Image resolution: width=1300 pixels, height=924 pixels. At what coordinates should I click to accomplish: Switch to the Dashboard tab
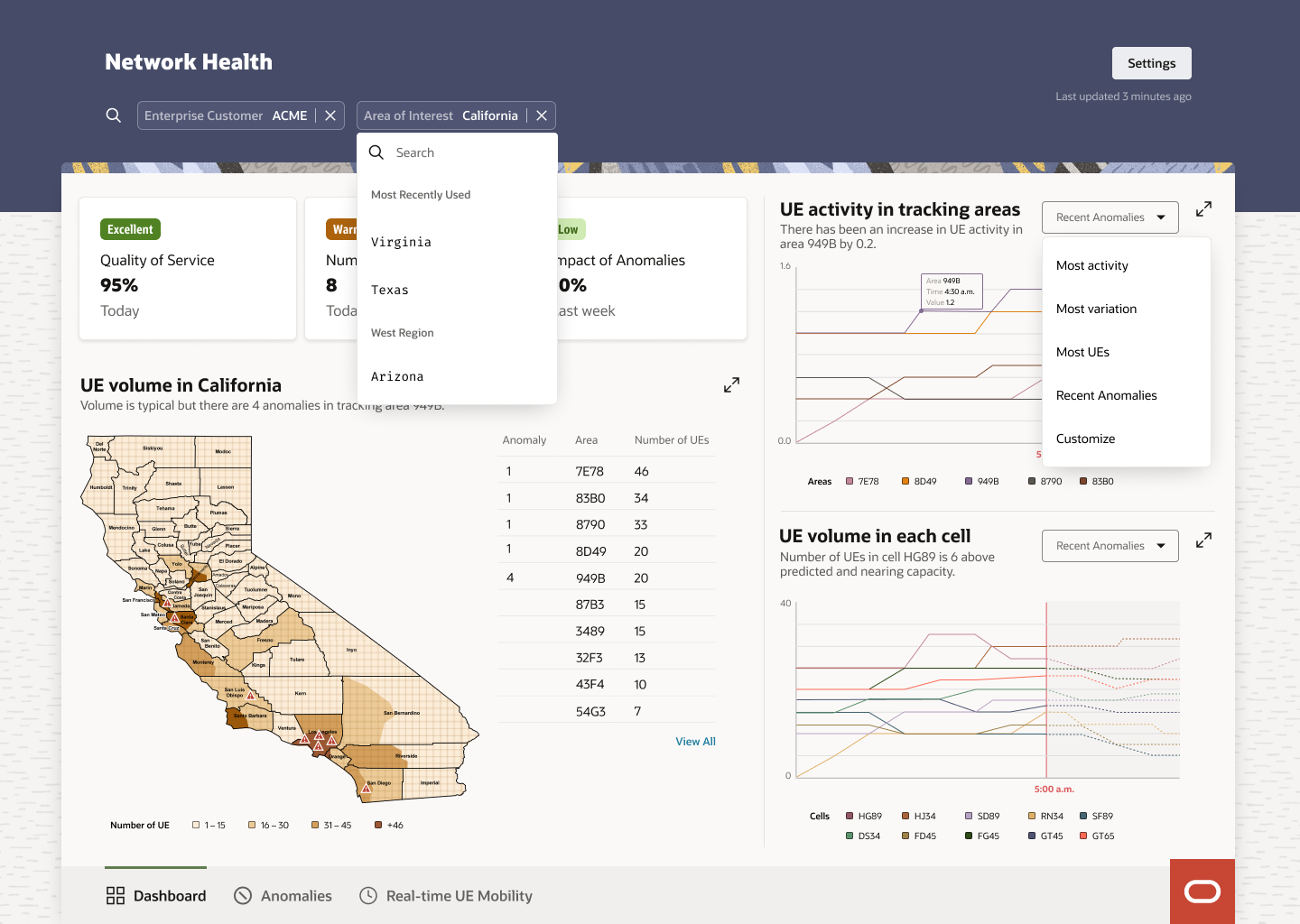156,896
